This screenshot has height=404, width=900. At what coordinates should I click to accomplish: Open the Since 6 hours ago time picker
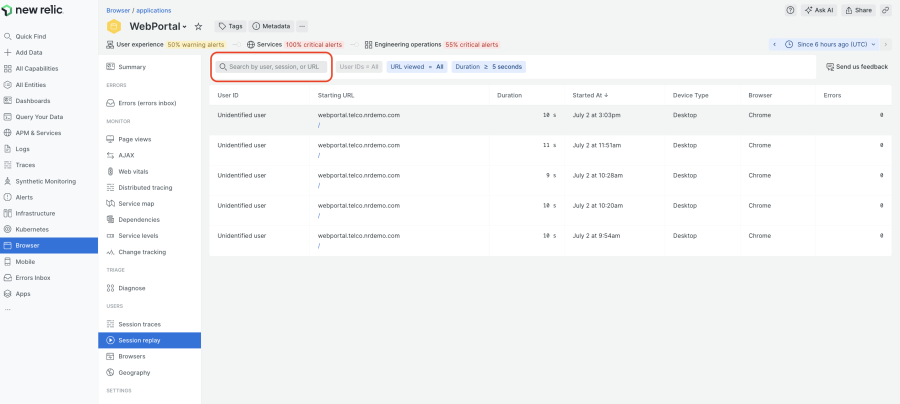831,44
